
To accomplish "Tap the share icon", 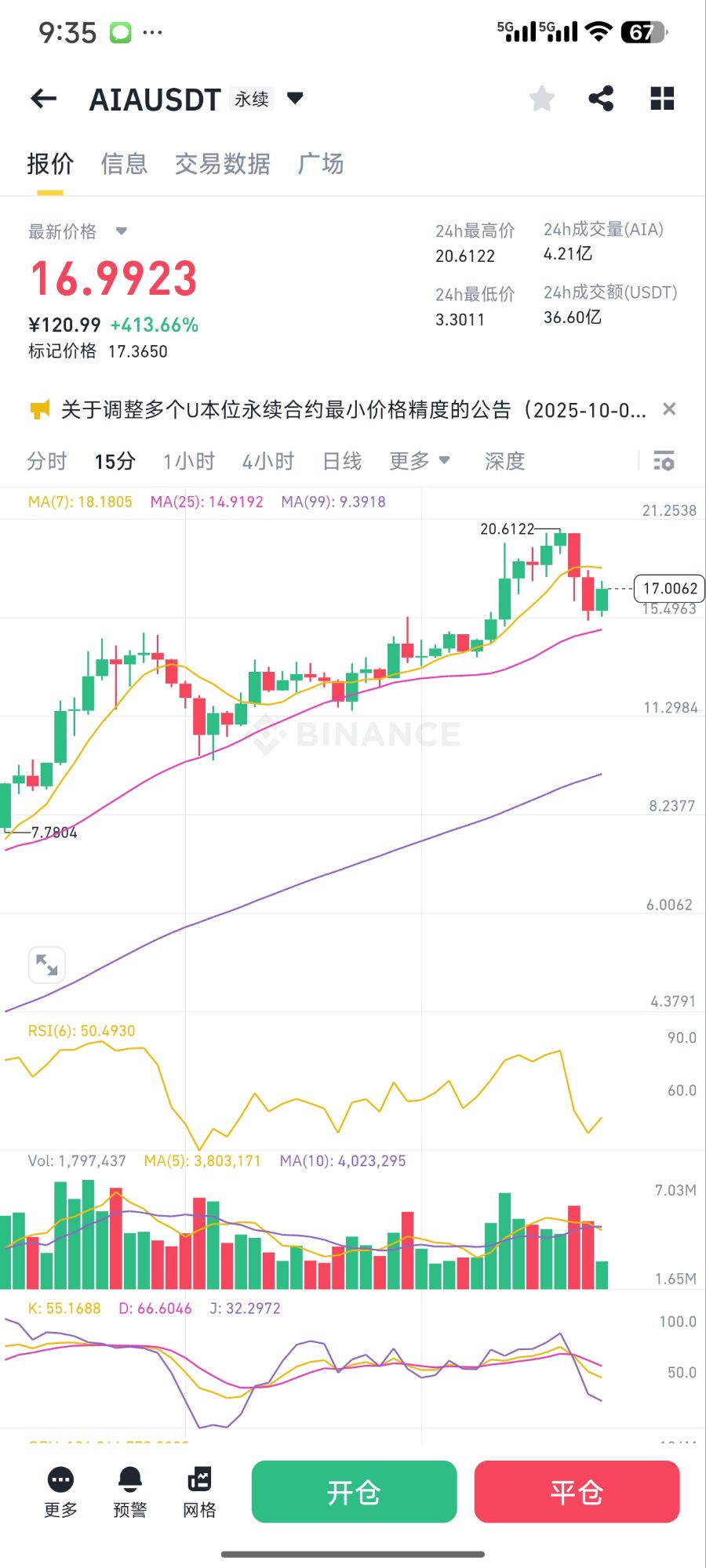I will coord(601,99).
